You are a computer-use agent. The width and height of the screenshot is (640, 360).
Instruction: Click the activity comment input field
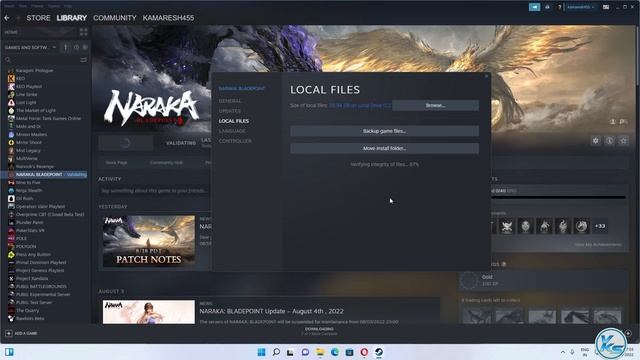tap(154, 191)
